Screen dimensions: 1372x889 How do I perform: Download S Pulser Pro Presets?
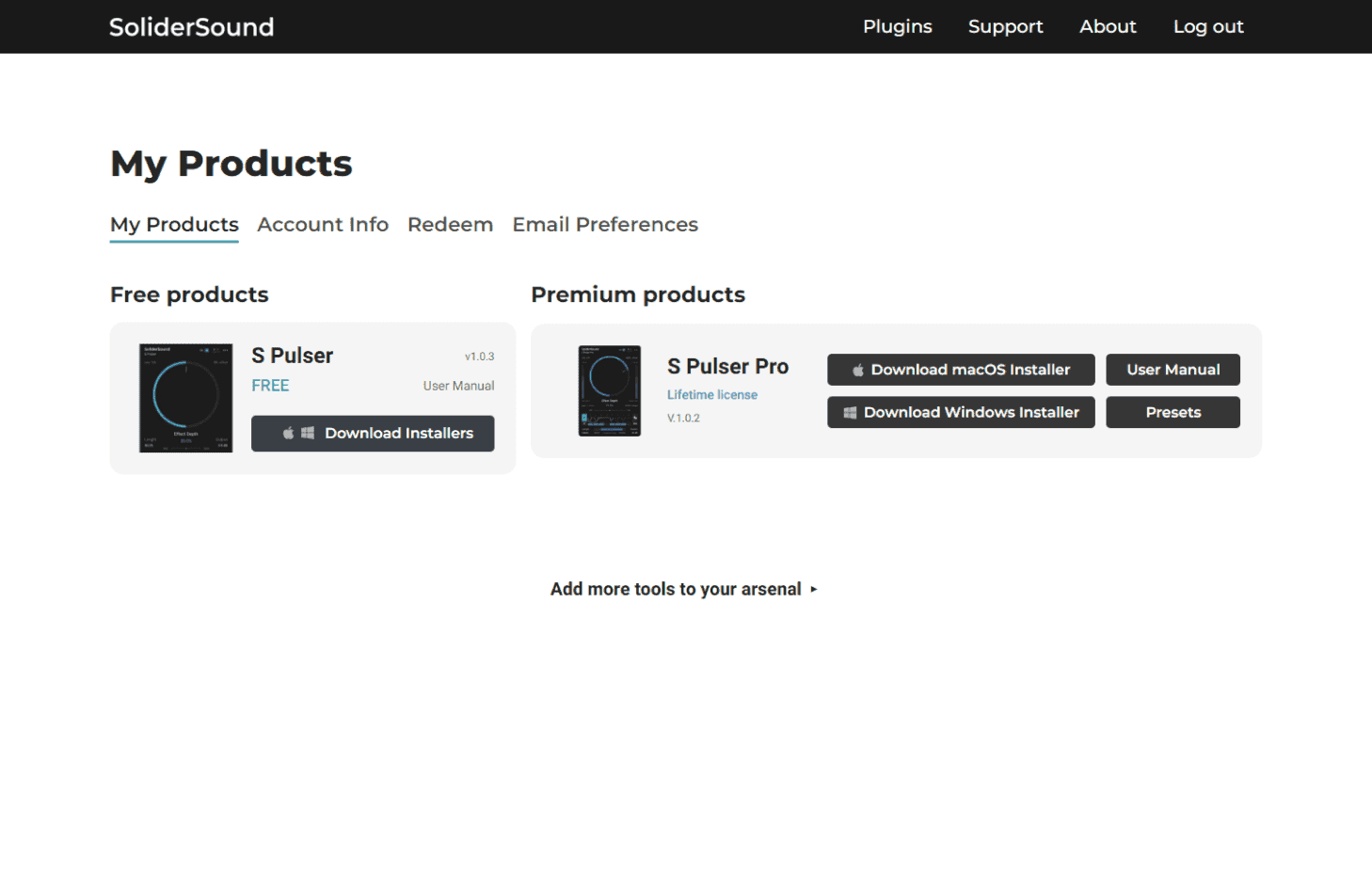point(1173,412)
